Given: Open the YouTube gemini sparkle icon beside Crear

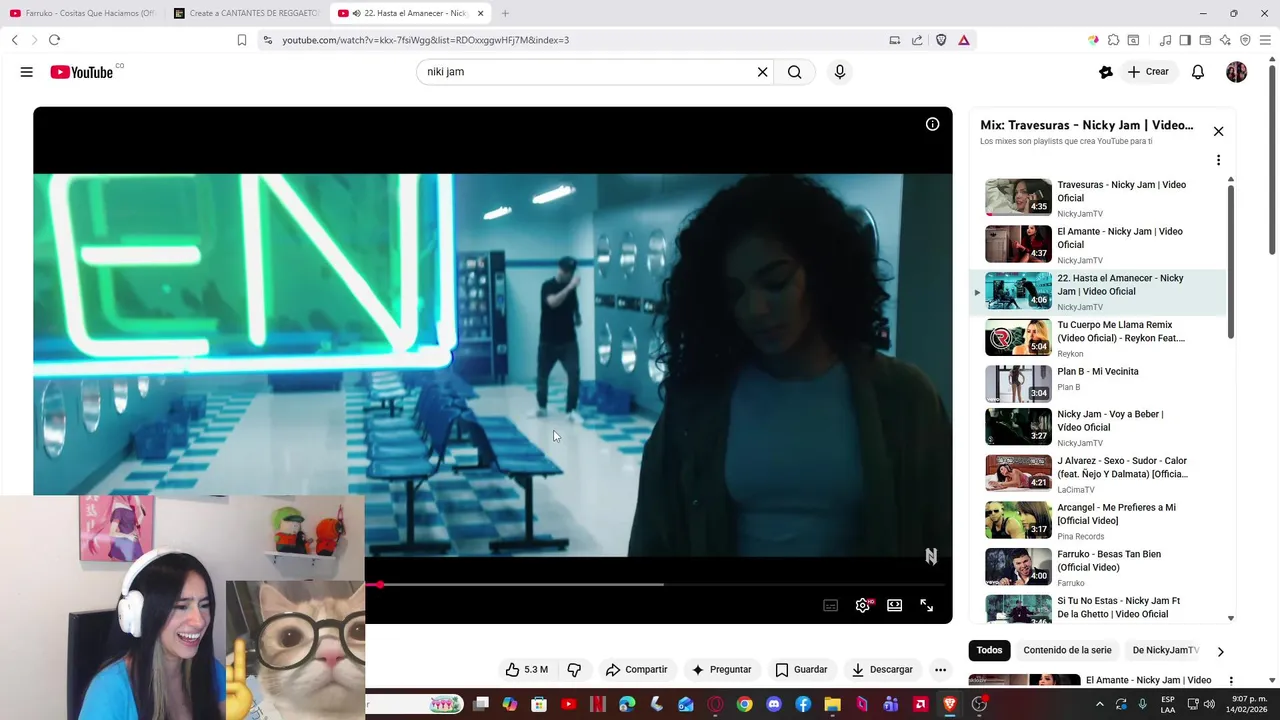Looking at the screenshot, I should tap(1105, 72).
